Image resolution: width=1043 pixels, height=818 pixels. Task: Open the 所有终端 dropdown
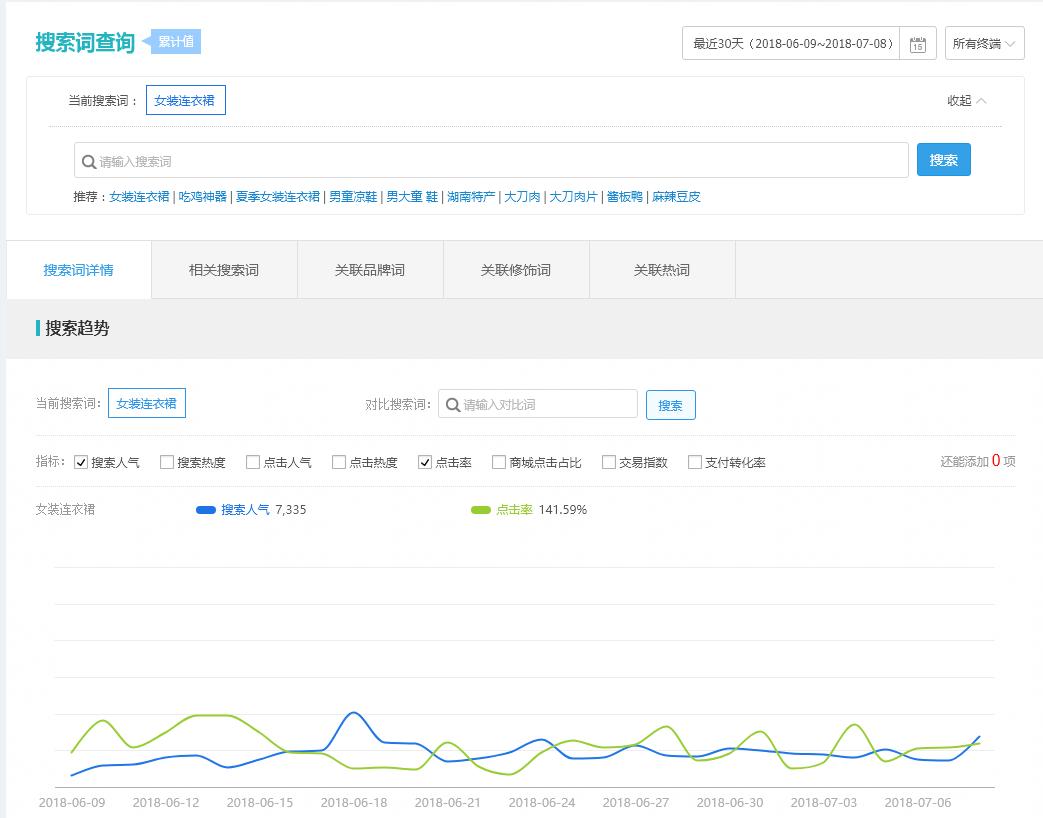(x=984, y=43)
